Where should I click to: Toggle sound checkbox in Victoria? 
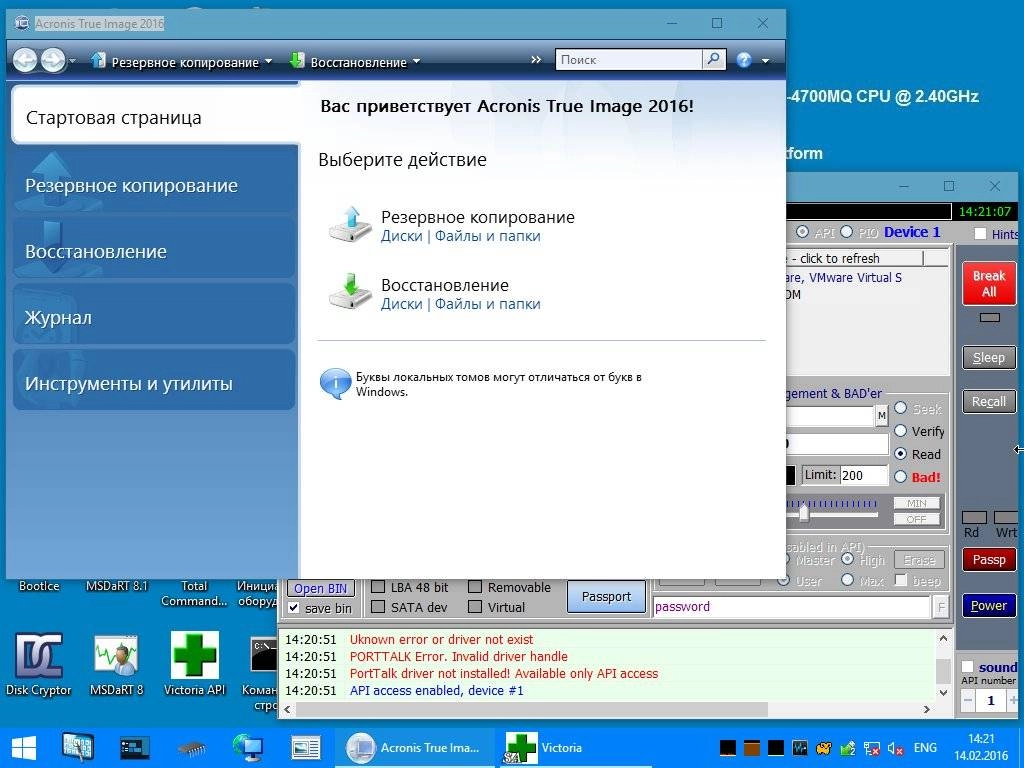pyautogui.click(x=968, y=667)
